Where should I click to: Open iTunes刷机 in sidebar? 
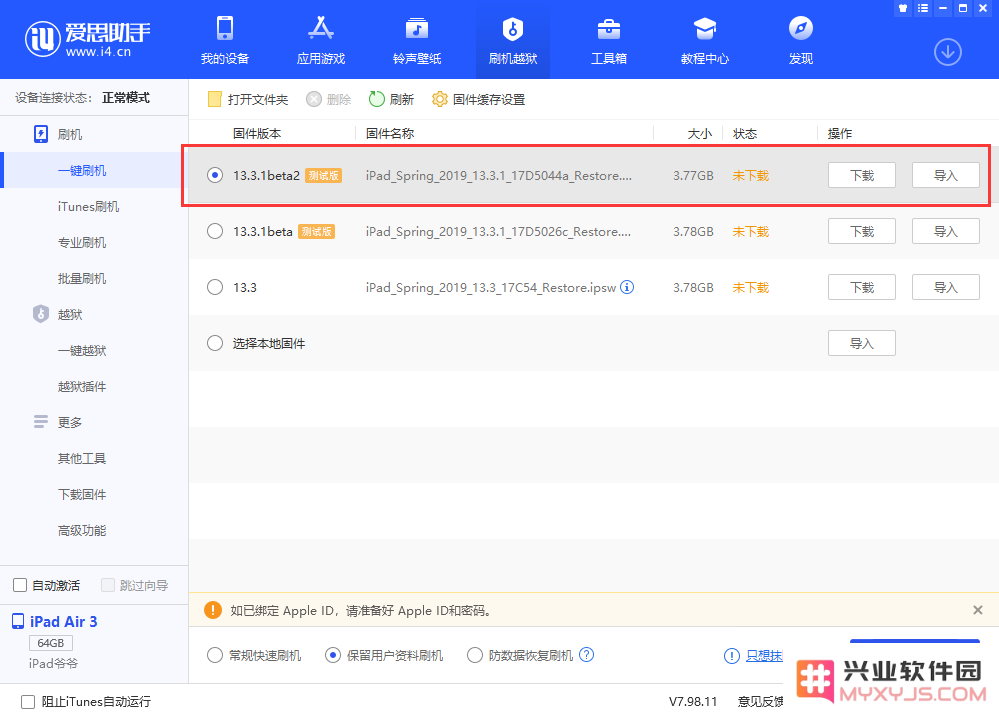coord(90,206)
